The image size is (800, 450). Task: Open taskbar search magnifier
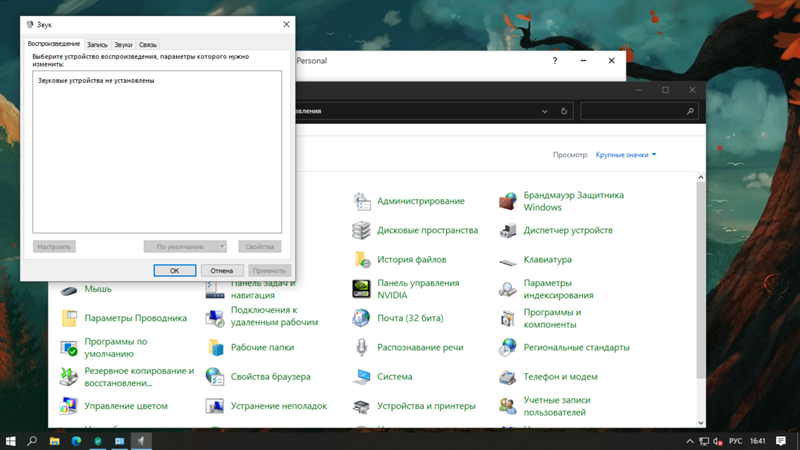(x=32, y=441)
